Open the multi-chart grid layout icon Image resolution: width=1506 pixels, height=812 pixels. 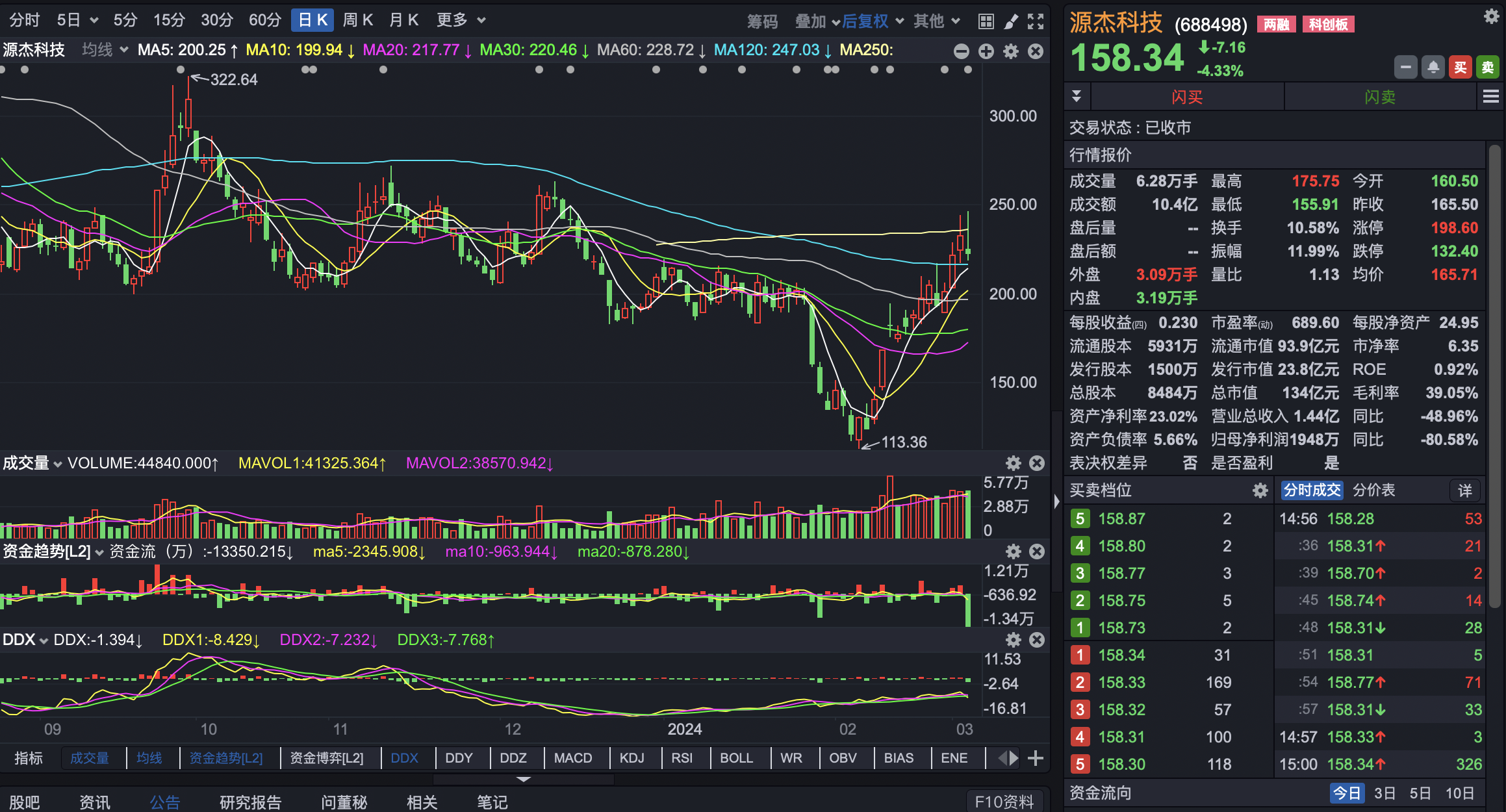click(x=986, y=21)
